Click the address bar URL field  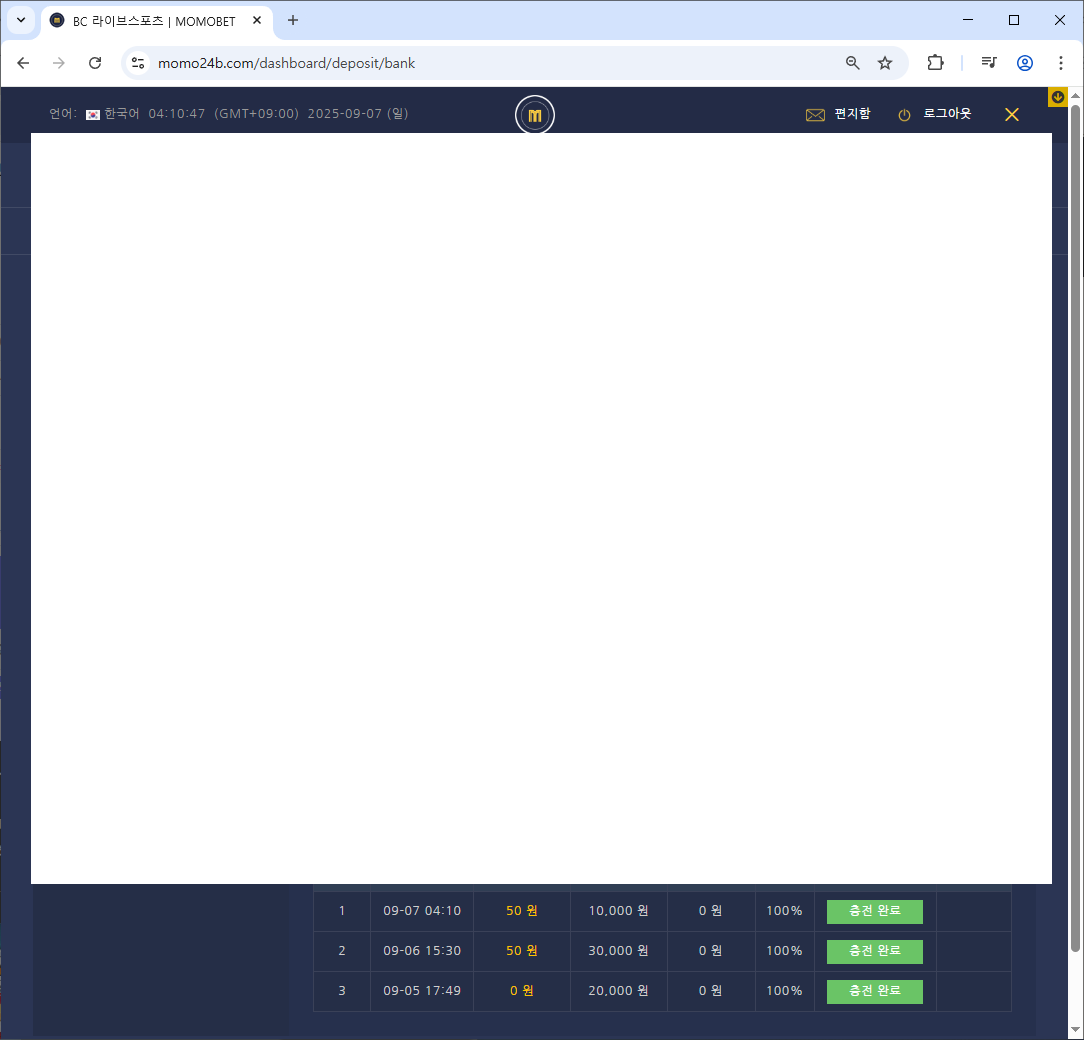484,63
